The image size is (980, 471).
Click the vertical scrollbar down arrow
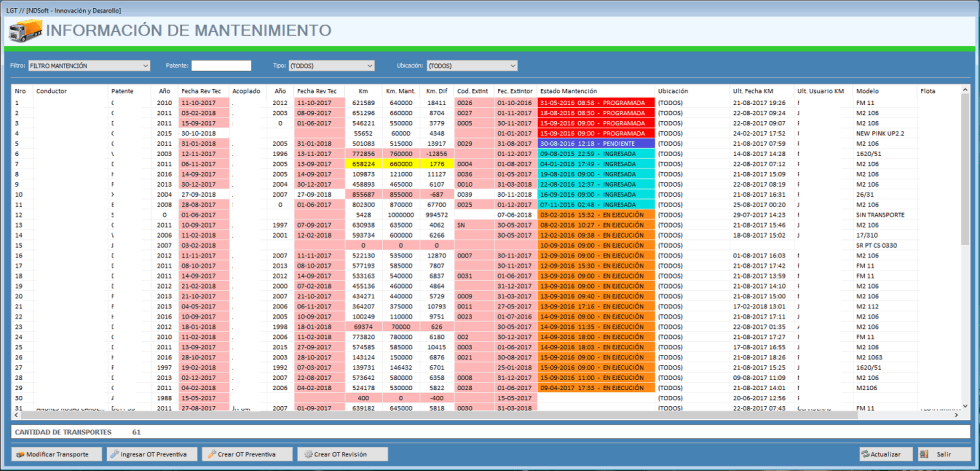(964, 405)
